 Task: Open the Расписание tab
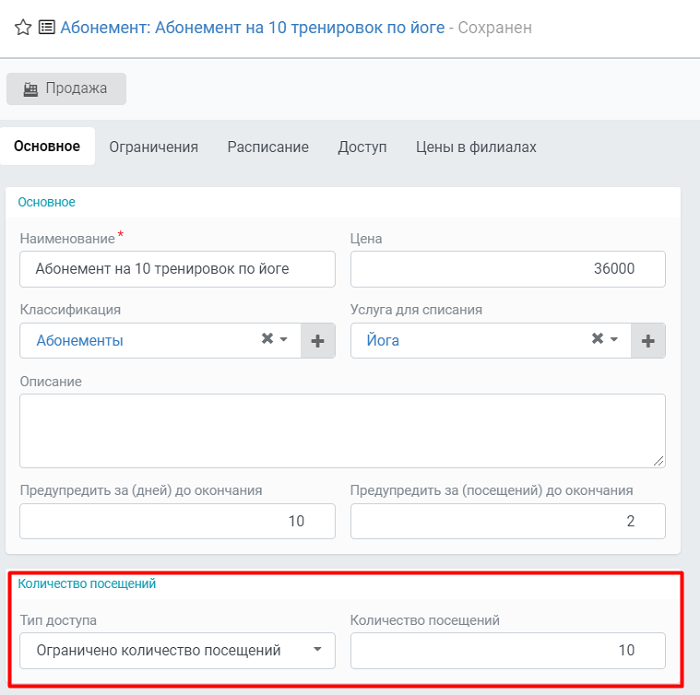tap(268, 147)
